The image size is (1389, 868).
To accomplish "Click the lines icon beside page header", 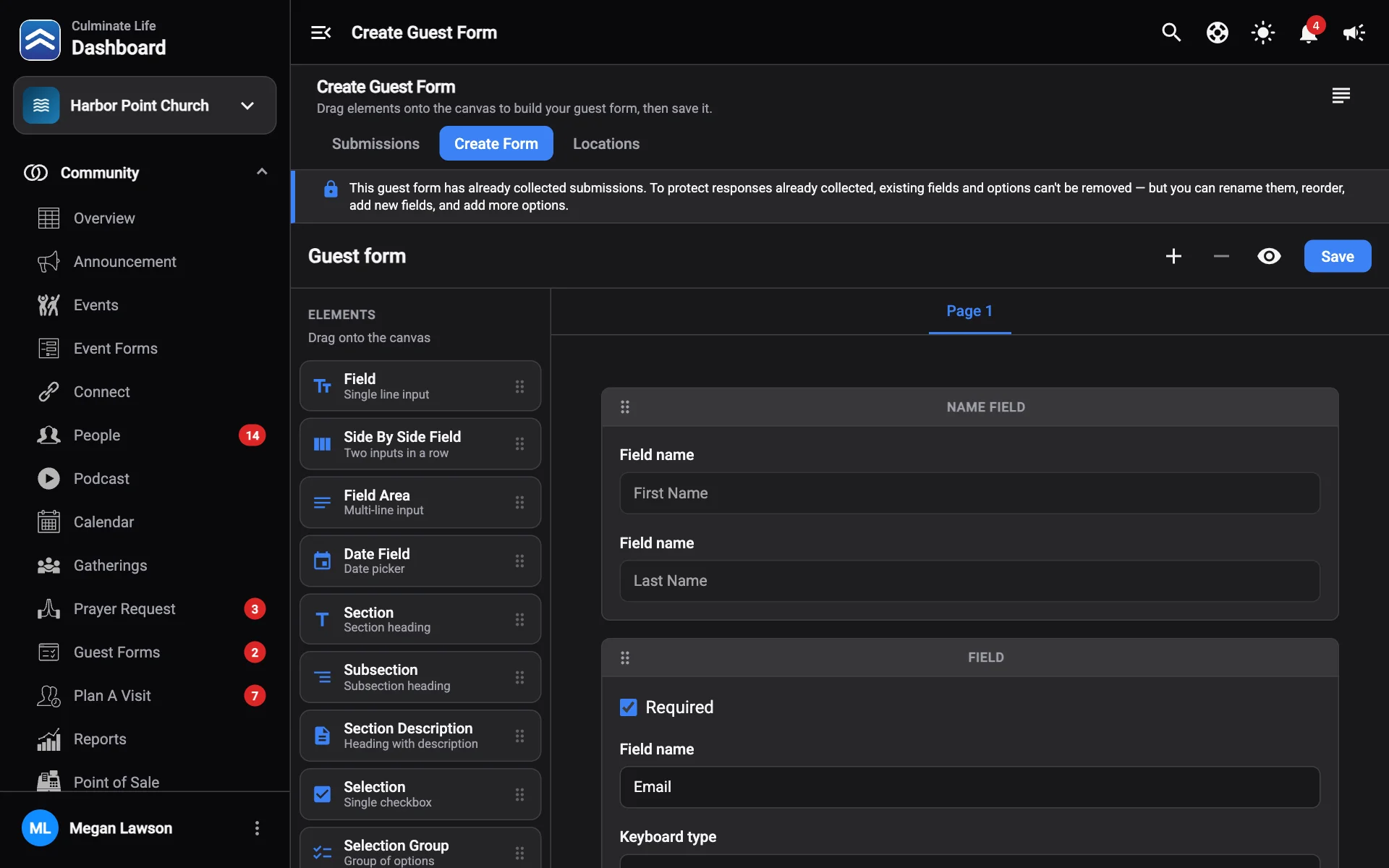I will tap(1341, 95).
